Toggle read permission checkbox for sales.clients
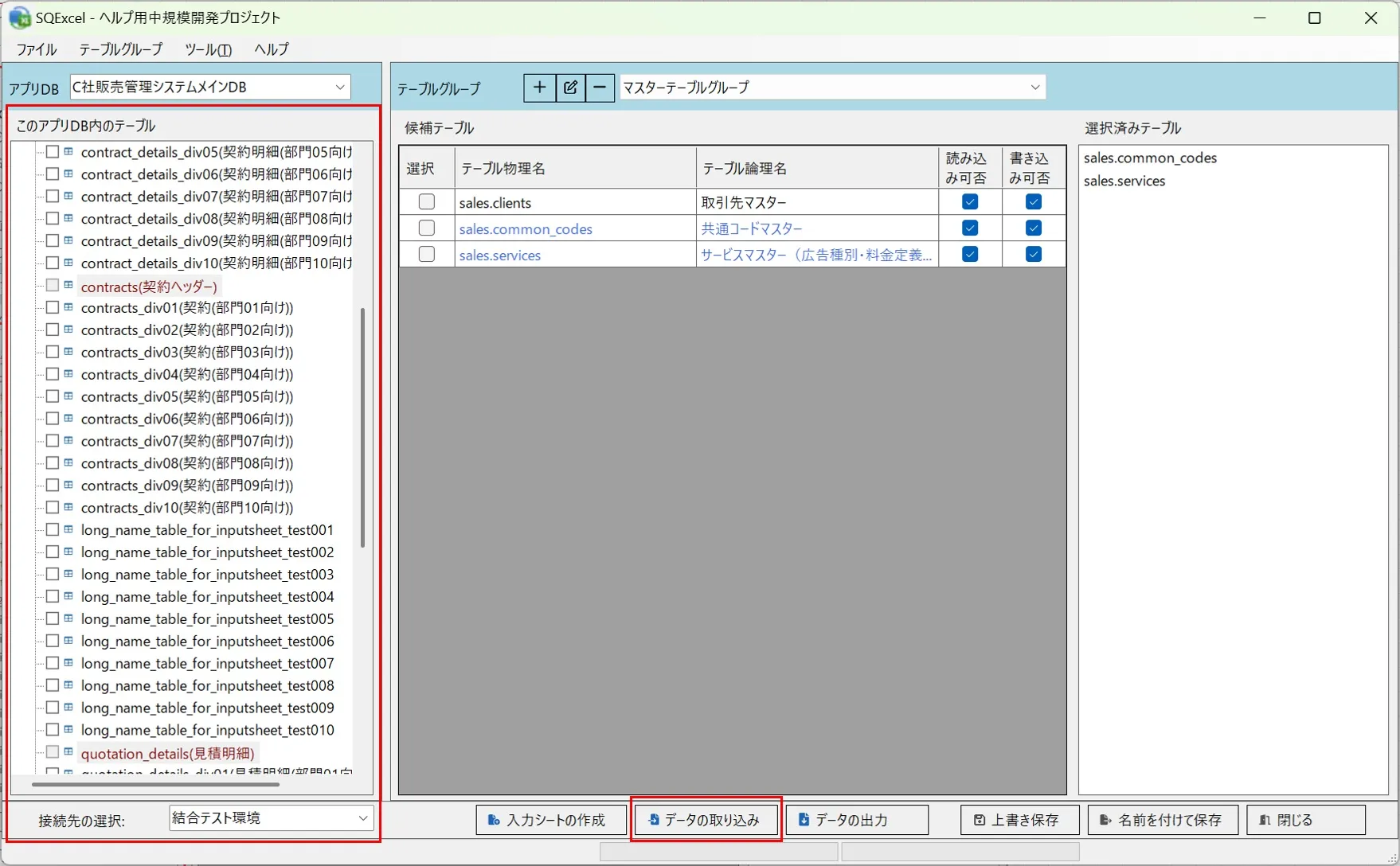This screenshot has width=1400, height=866. click(x=970, y=202)
